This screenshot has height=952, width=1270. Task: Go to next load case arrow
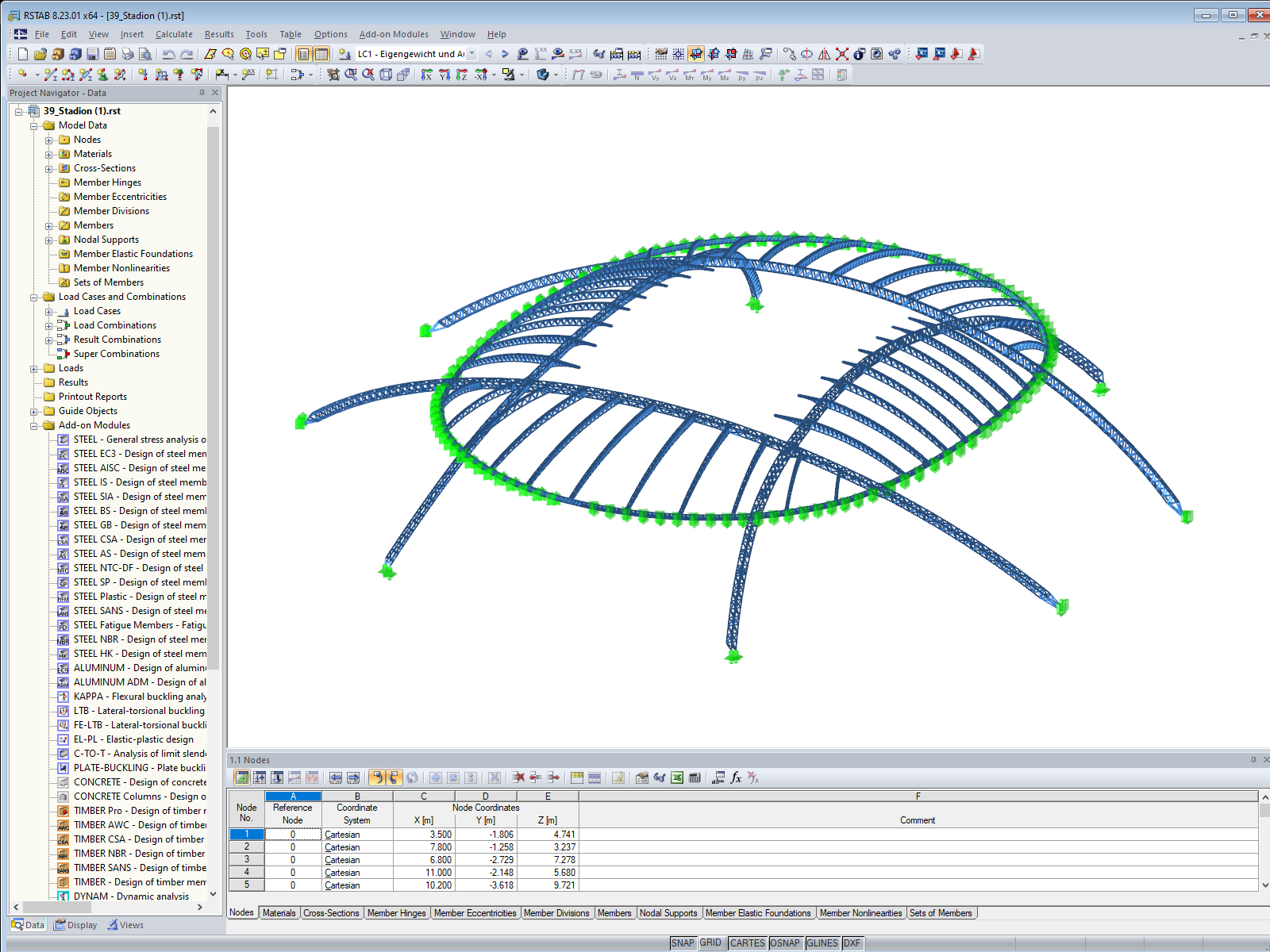(505, 54)
